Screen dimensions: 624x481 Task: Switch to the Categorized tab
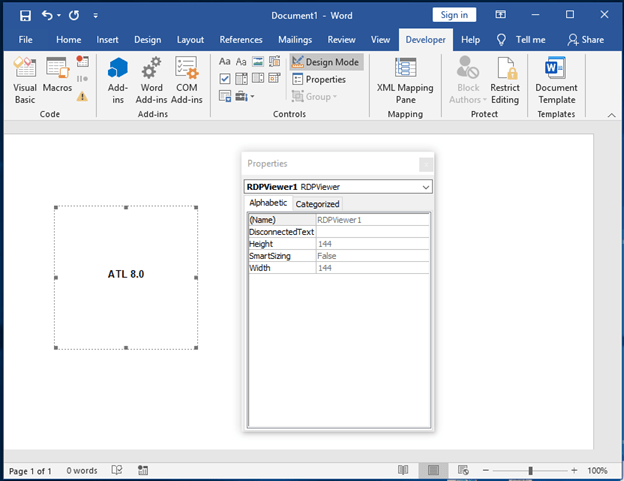click(317, 204)
